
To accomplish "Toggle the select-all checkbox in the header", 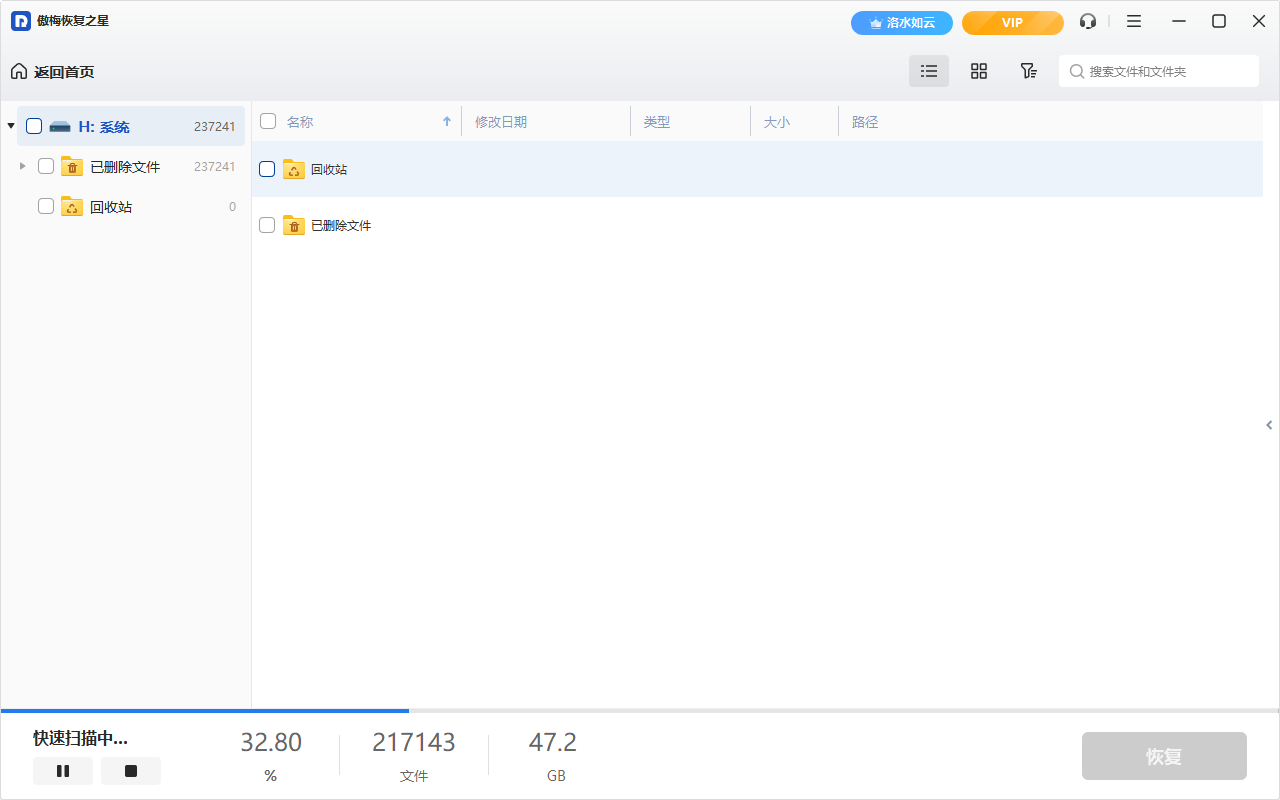I will click(268, 121).
